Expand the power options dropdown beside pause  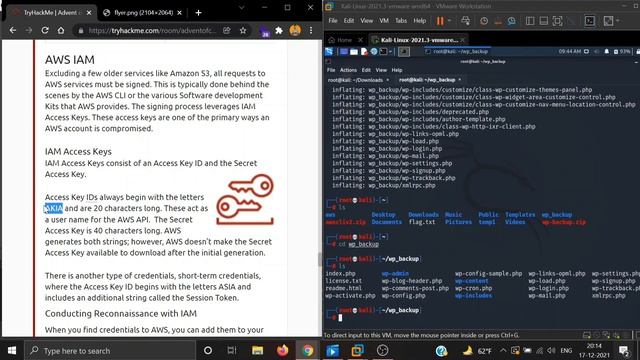(449, 21)
